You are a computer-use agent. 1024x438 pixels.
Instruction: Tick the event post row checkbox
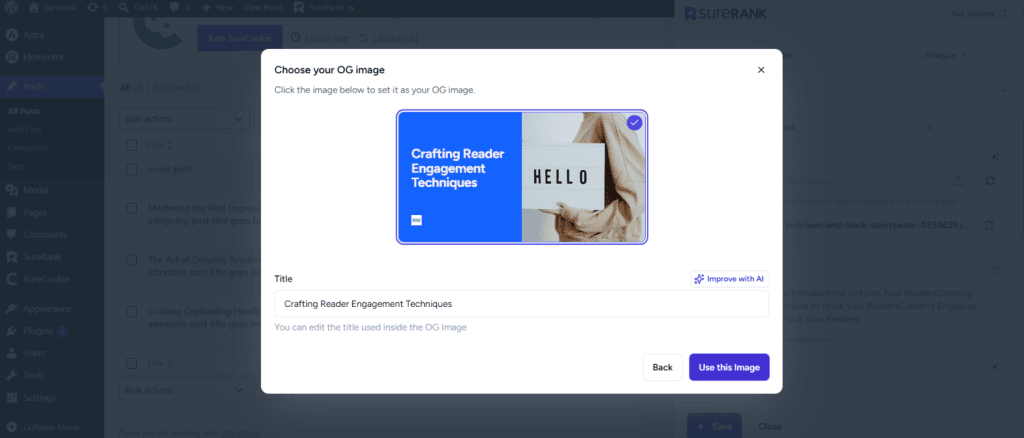tap(132, 169)
